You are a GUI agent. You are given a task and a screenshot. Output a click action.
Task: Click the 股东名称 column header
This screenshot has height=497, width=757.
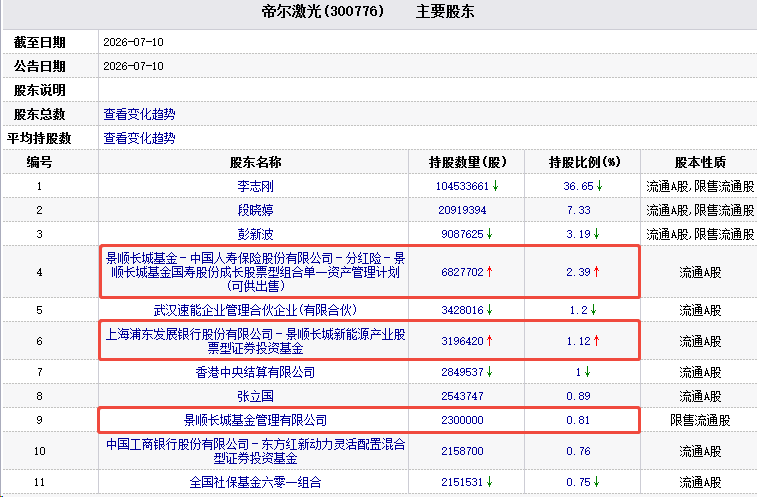[255, 162]
